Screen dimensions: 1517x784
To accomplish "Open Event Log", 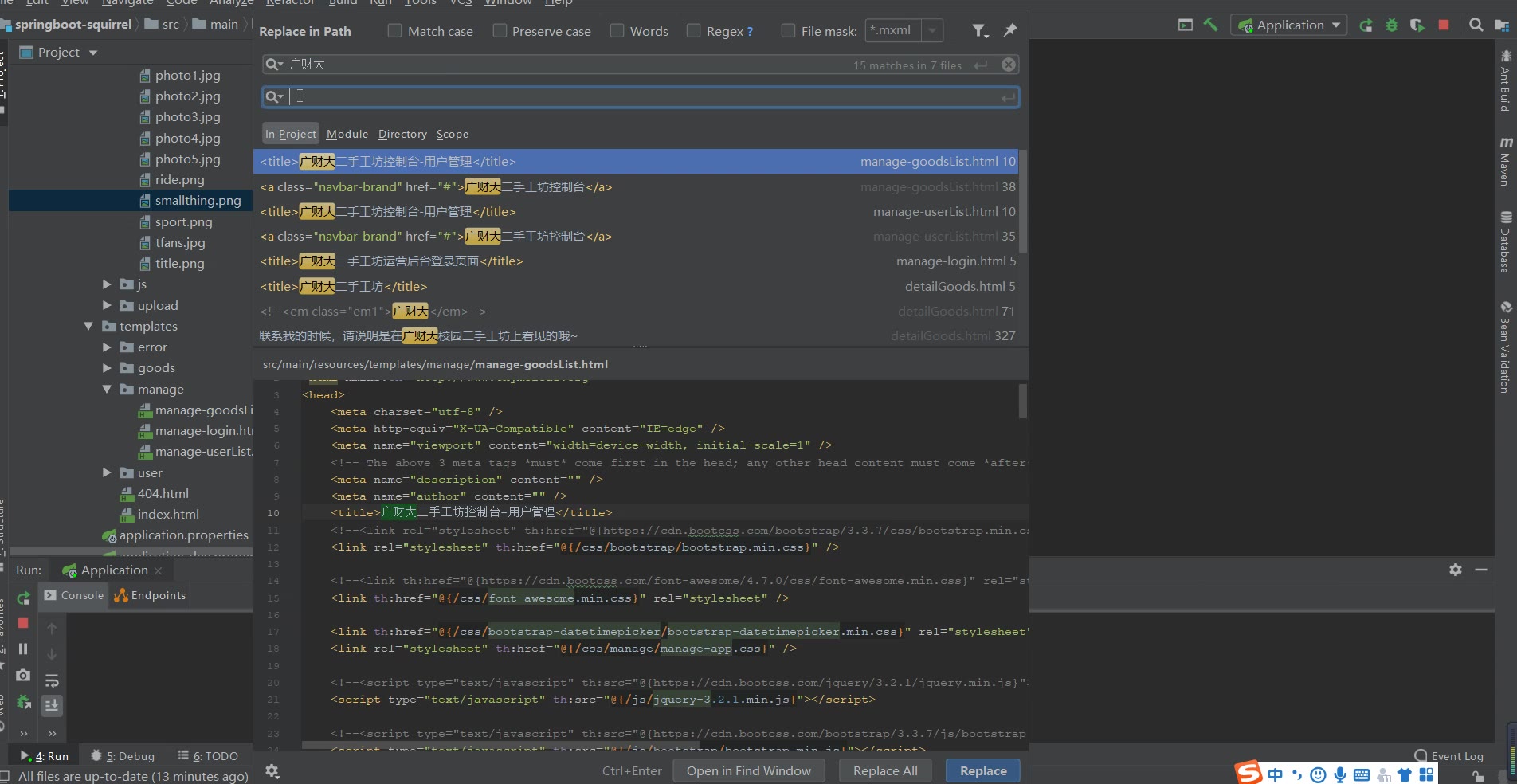I will [x=1448, y=756].
